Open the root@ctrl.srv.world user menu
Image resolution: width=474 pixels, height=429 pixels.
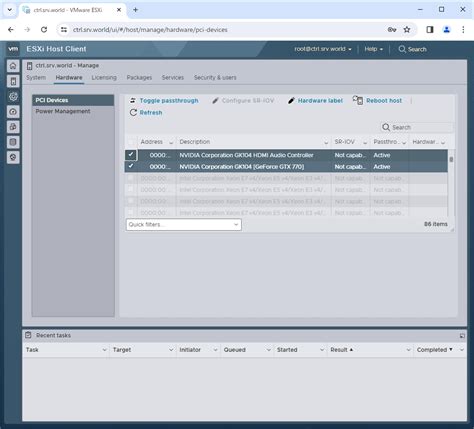click(323, 49)
